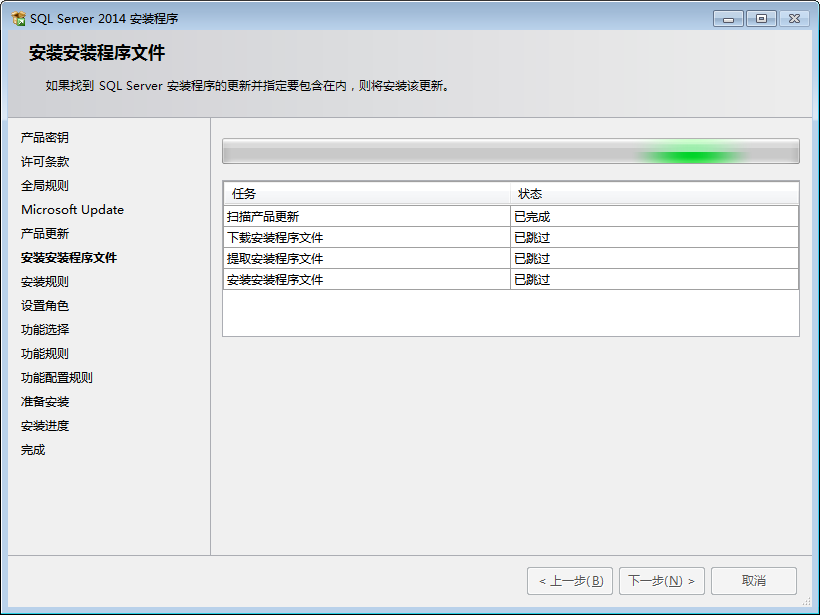Click the installation progress bar

coord(511,150)
